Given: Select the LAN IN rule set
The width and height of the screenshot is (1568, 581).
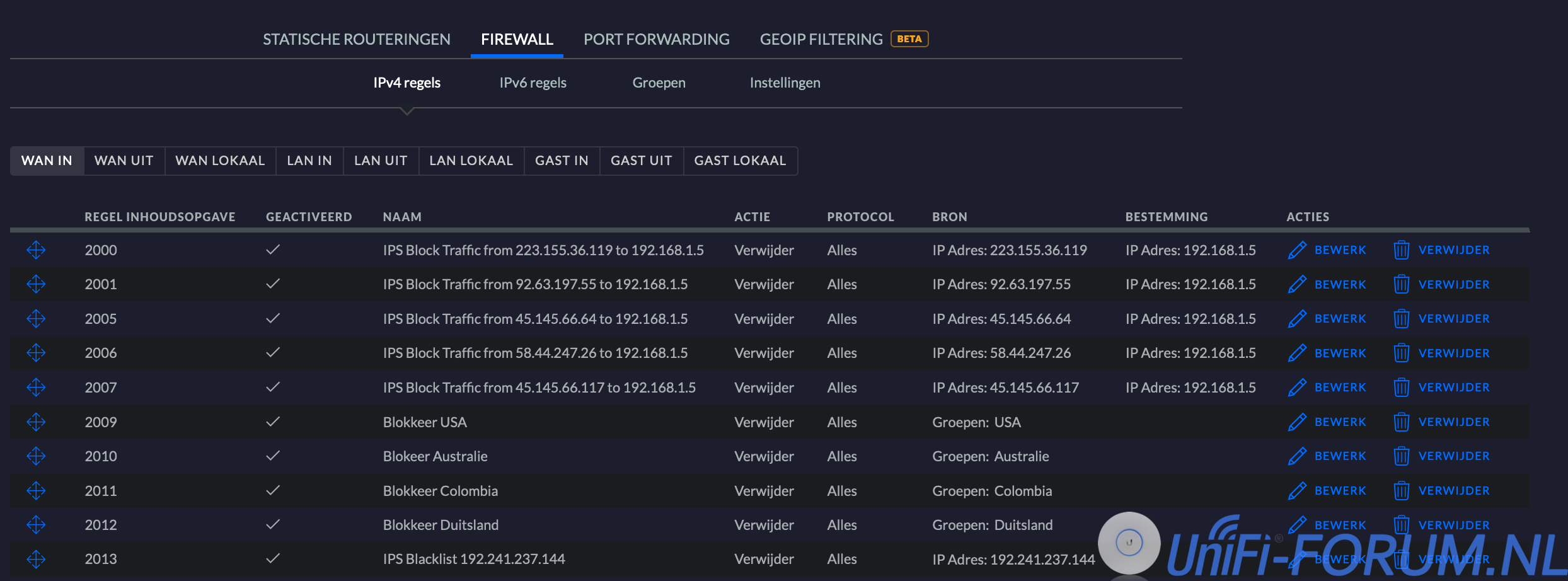Looking at the screenshot, I should click(x=309, y=161).
